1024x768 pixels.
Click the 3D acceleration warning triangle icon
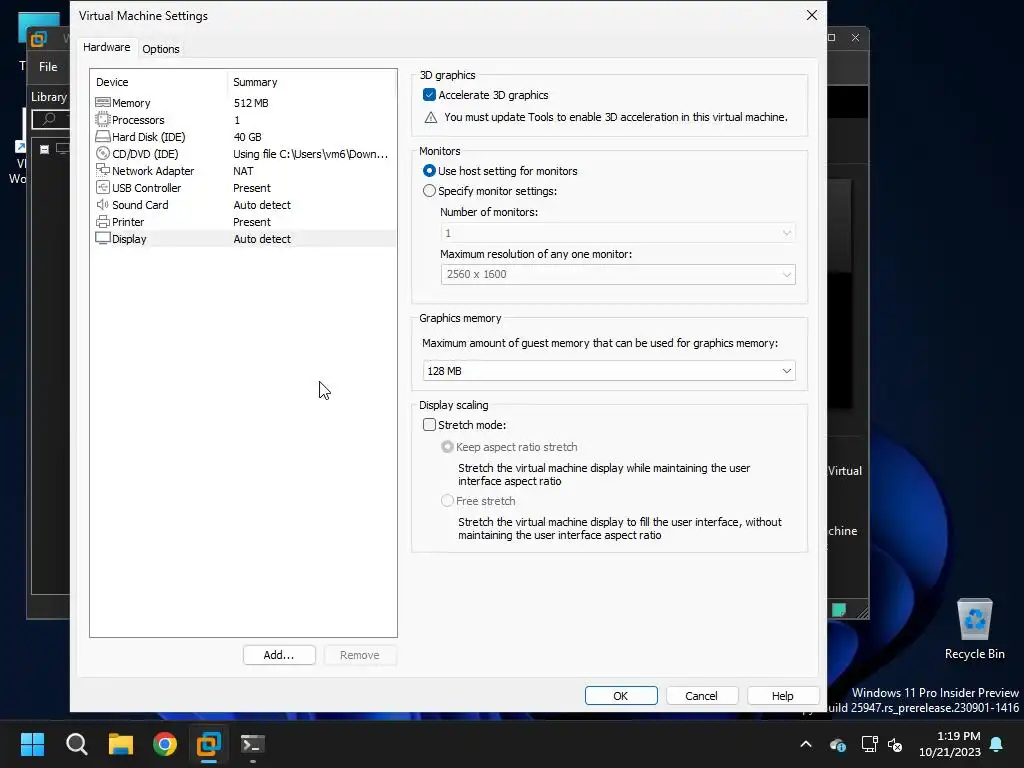pyautogui.click(x=430, y=118)
